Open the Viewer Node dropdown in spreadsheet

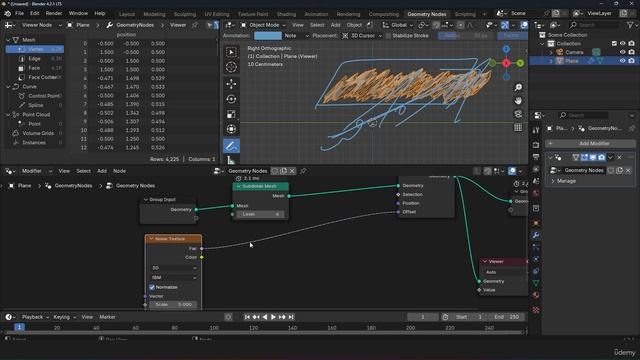[x=40, y=25]
